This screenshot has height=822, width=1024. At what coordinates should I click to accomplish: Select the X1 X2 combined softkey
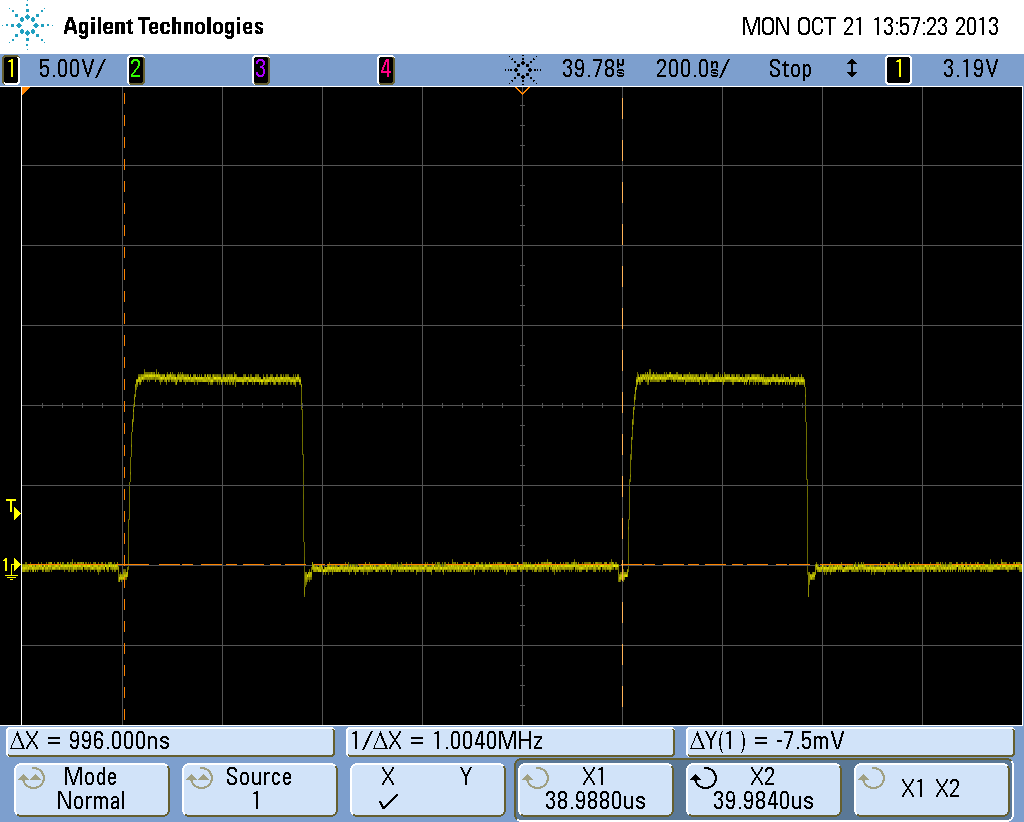(x=931, y=789)
